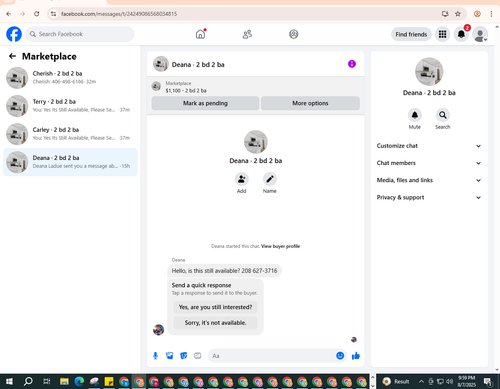Click the Name edit pencil icon
Image resolution: width=500 pixels, height=389 pixels.
[x=270, y=179]
